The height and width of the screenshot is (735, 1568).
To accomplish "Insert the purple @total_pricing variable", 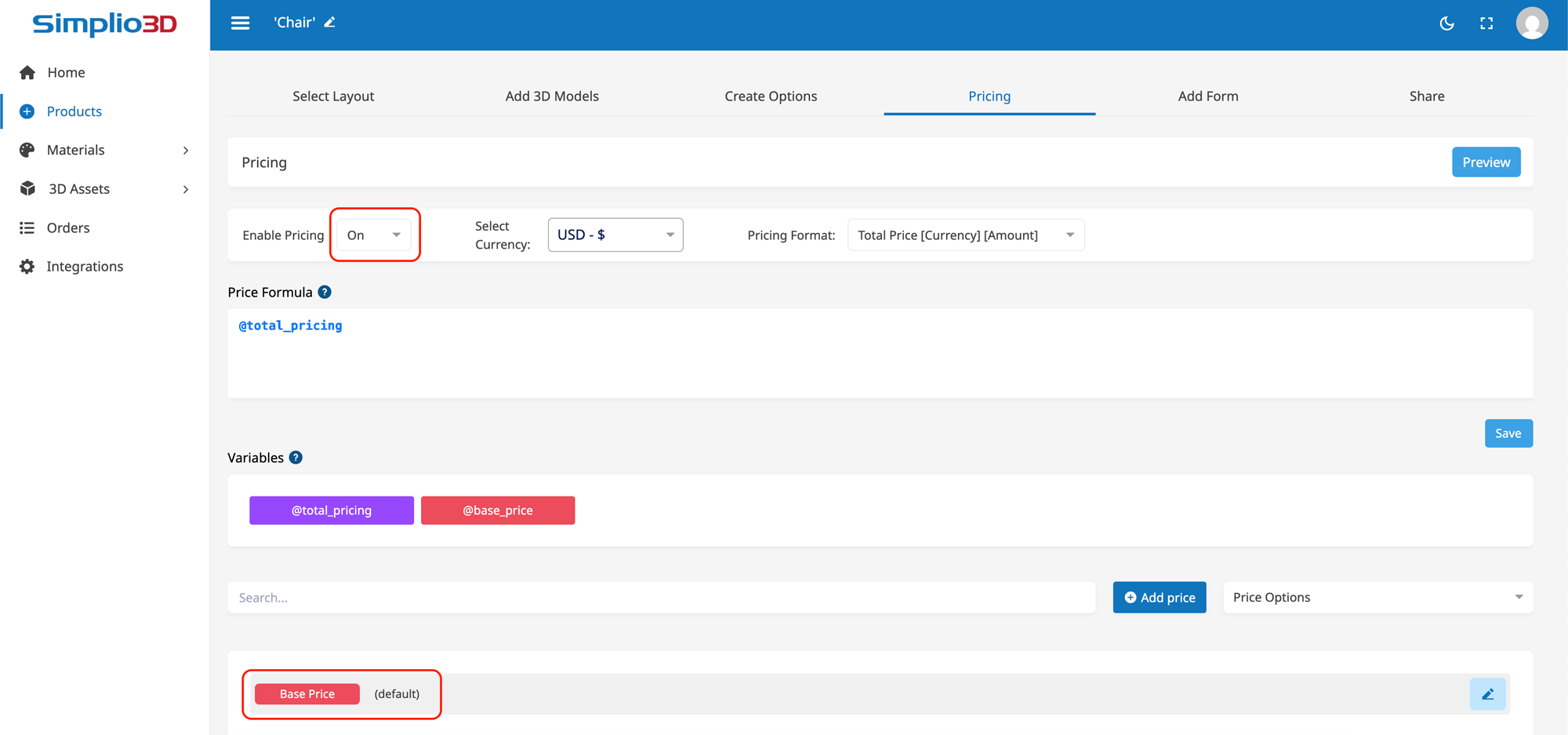I will point(331,511).
